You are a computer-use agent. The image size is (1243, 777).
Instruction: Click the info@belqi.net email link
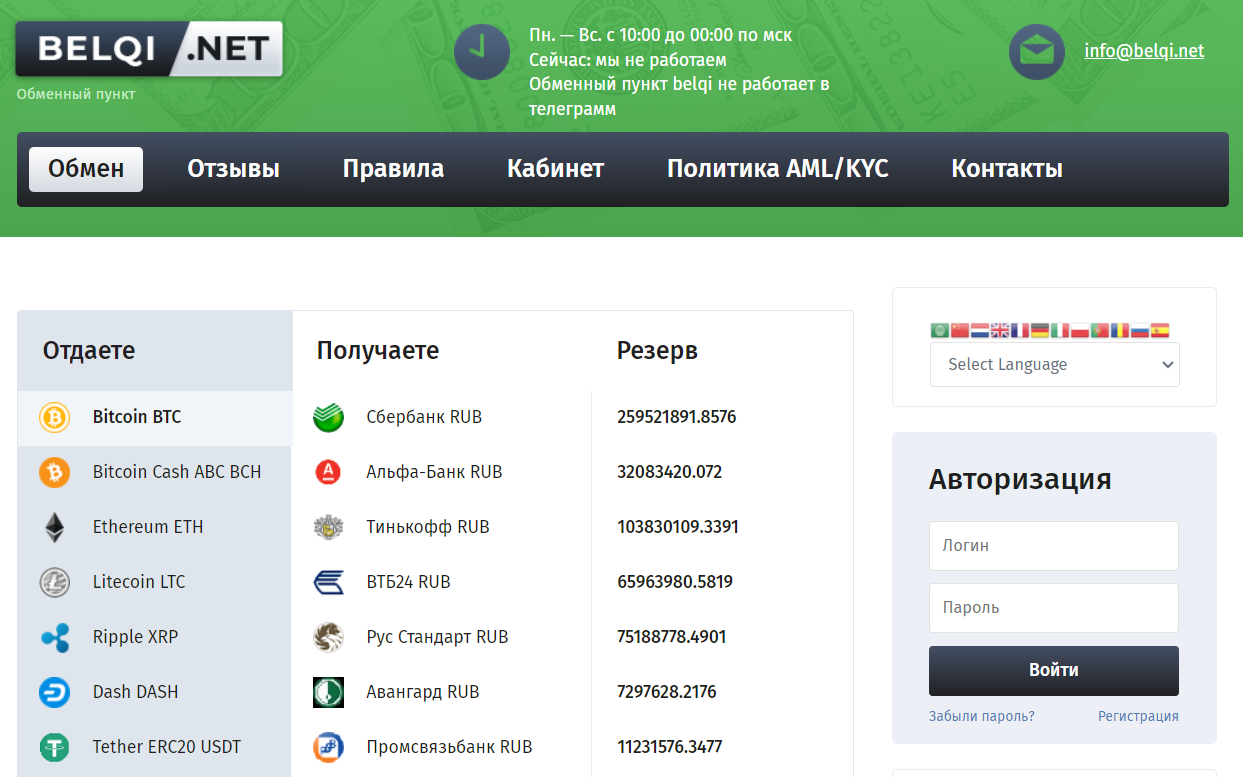1144,51
